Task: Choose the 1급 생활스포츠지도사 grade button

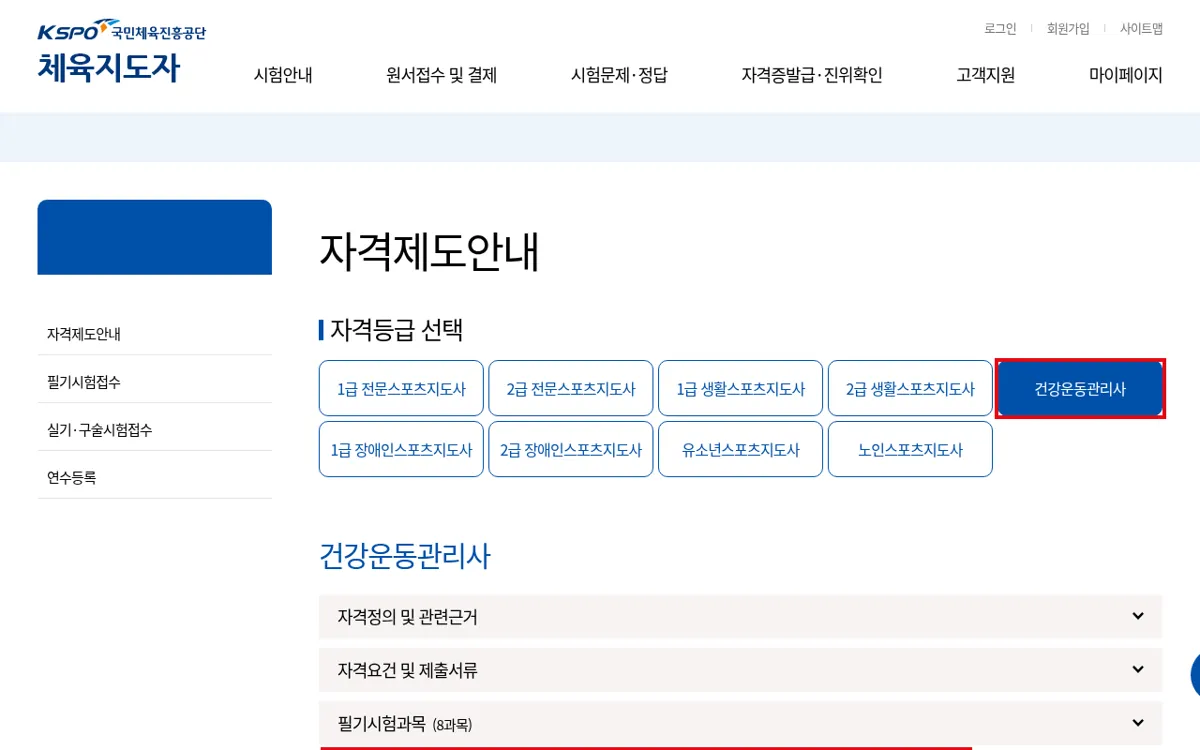Action: [x=740, y=388]
